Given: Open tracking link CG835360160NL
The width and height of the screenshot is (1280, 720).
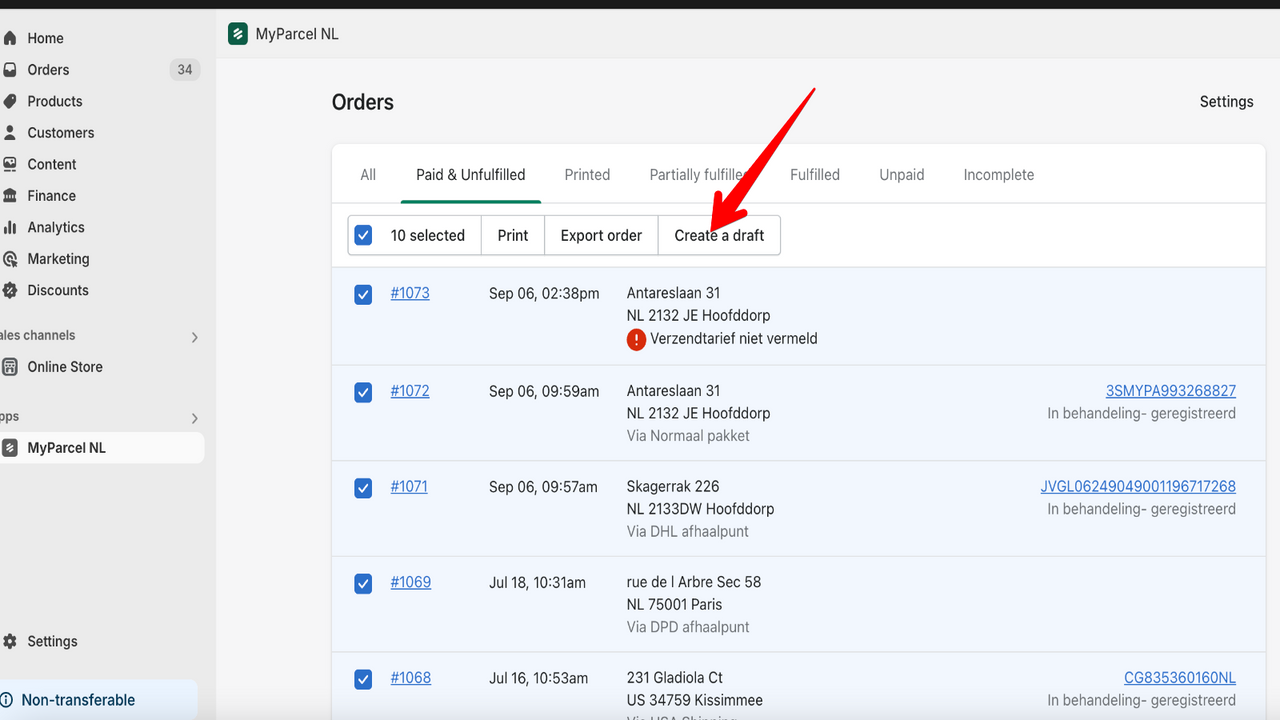Looking at the screenshot, I should pyautogui.click(x=1180, y=678).
